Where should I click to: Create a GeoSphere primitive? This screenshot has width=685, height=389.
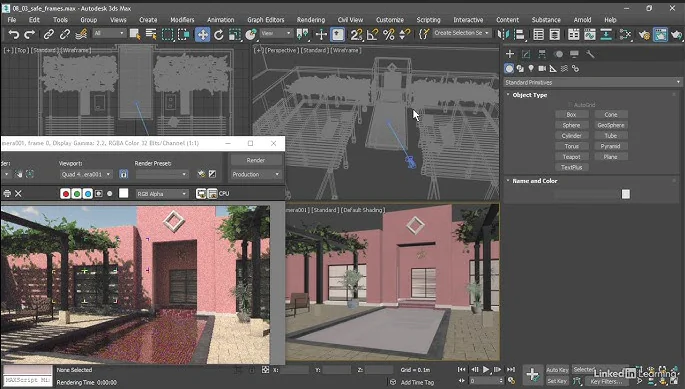coord(611,125)
